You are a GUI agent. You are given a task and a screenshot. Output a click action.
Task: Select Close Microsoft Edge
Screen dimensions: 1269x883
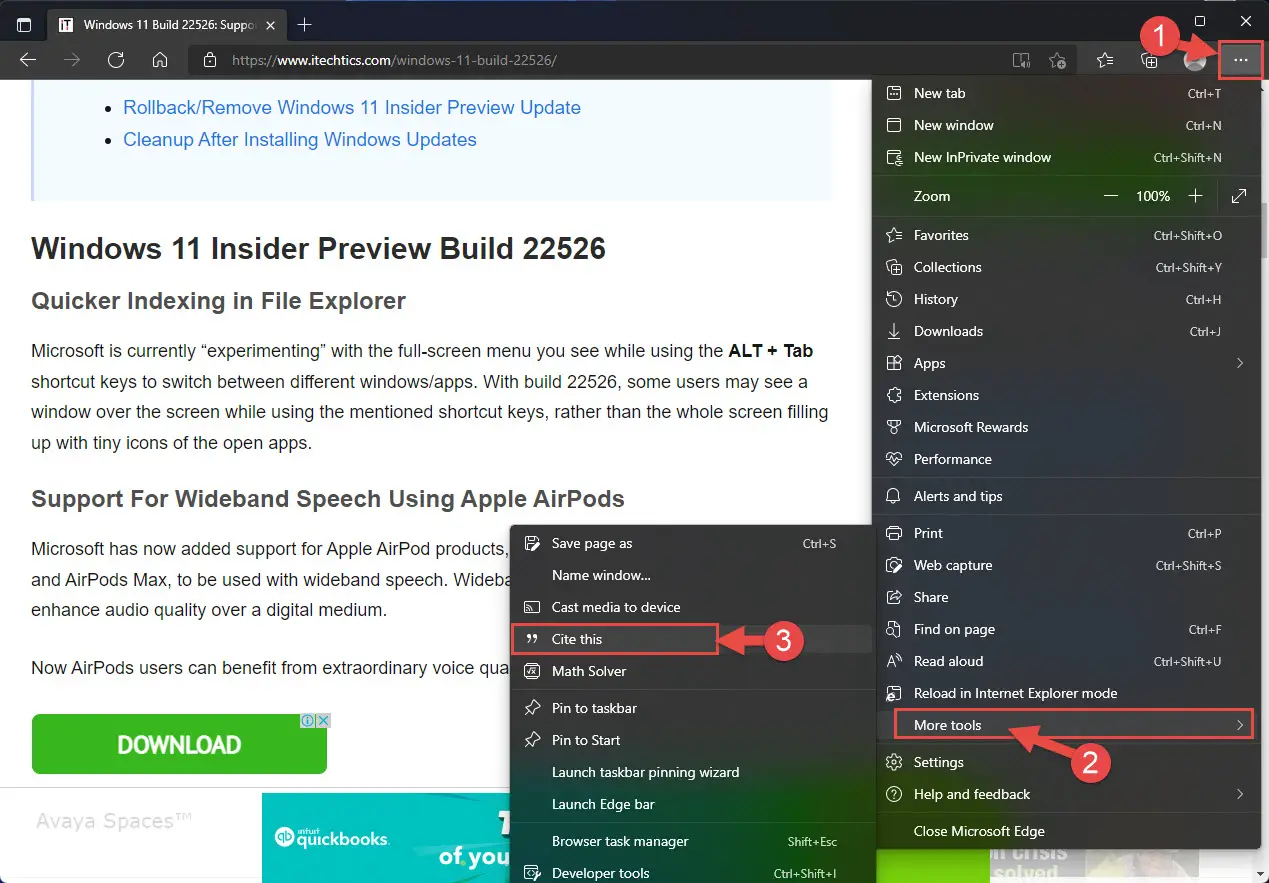[x=1065, y=831]
